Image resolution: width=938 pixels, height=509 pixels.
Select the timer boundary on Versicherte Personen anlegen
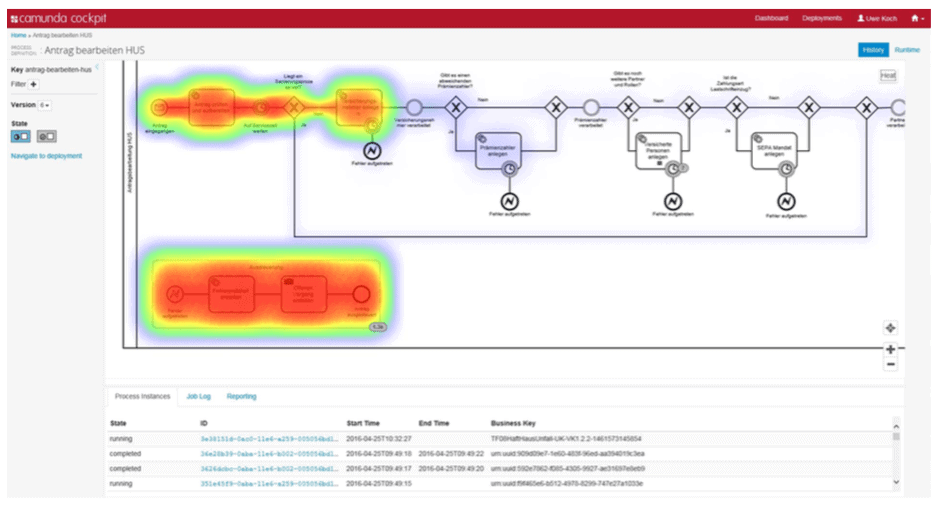click(x=673, y=169)
